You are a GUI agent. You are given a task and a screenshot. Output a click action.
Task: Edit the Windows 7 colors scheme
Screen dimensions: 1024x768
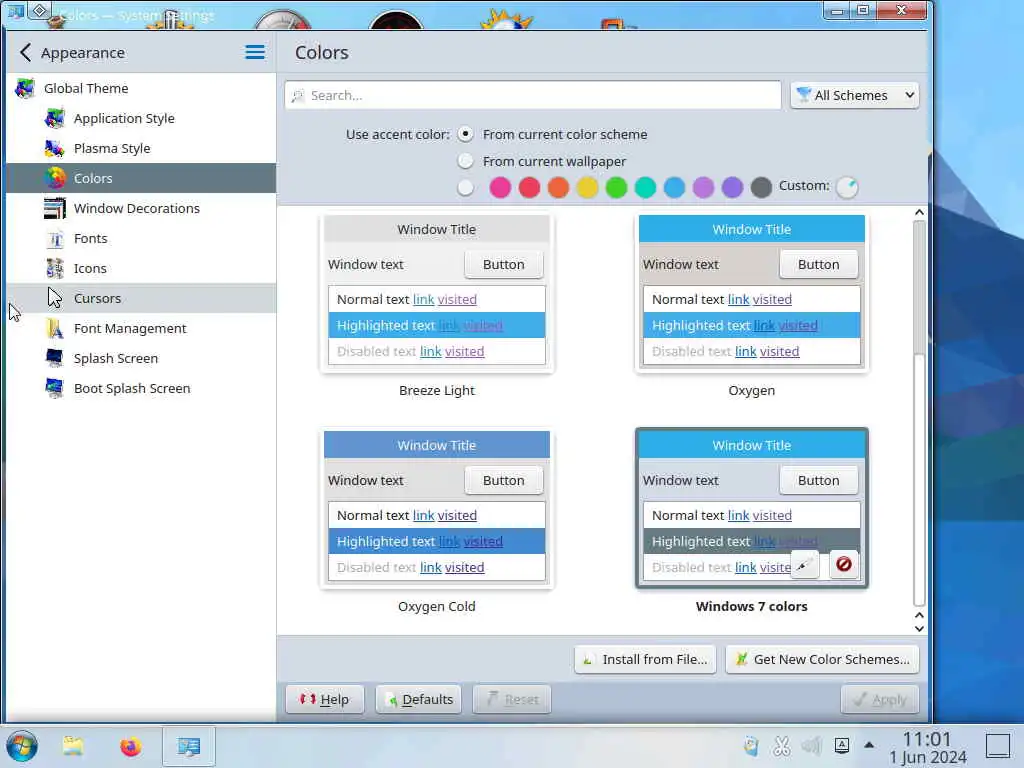tap(805, 564)
